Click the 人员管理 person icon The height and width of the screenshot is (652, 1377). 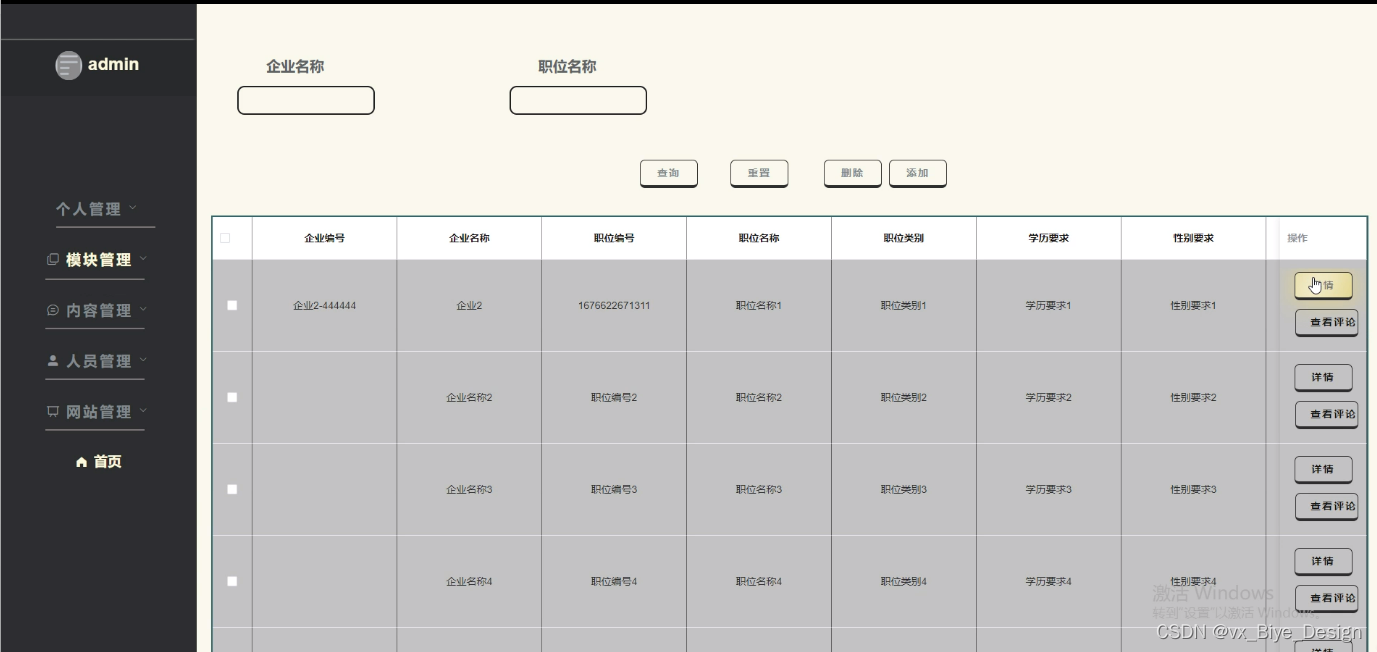[x=53, y=361]
